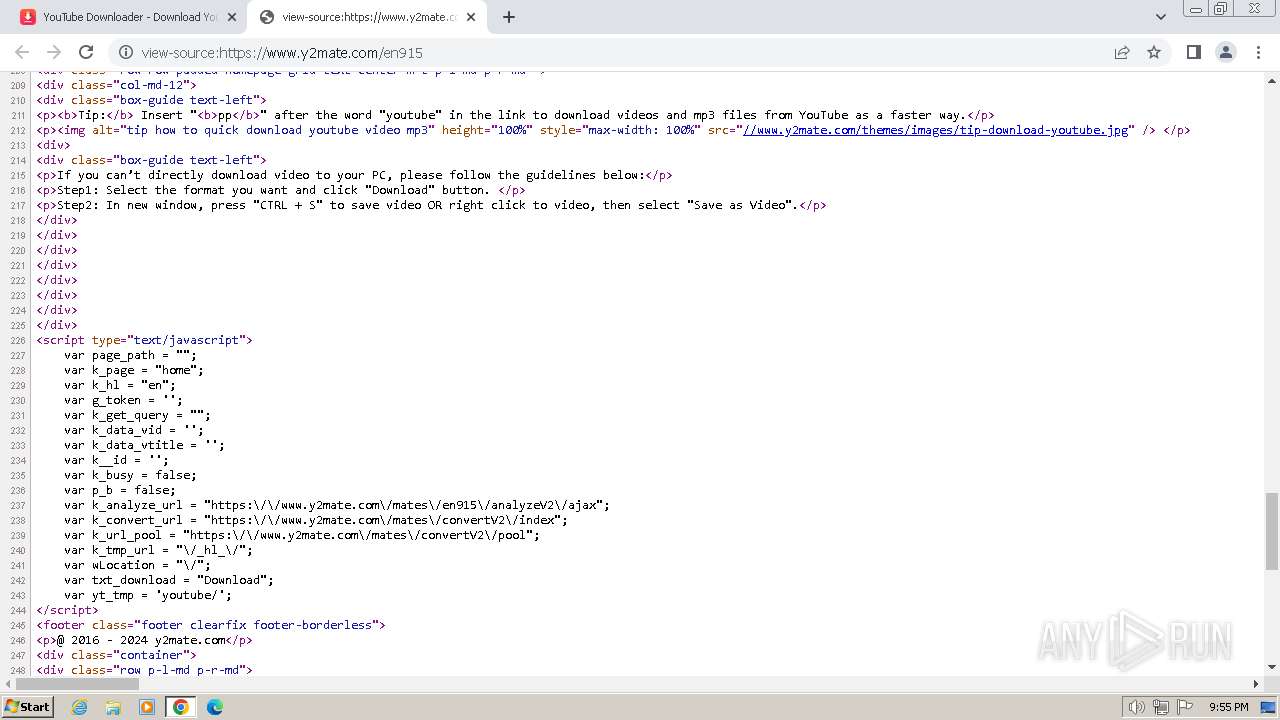Open File Explorer from the taskbar
Image resolution: width=1280 pixels, height=720 pixels.
point(113,707)
